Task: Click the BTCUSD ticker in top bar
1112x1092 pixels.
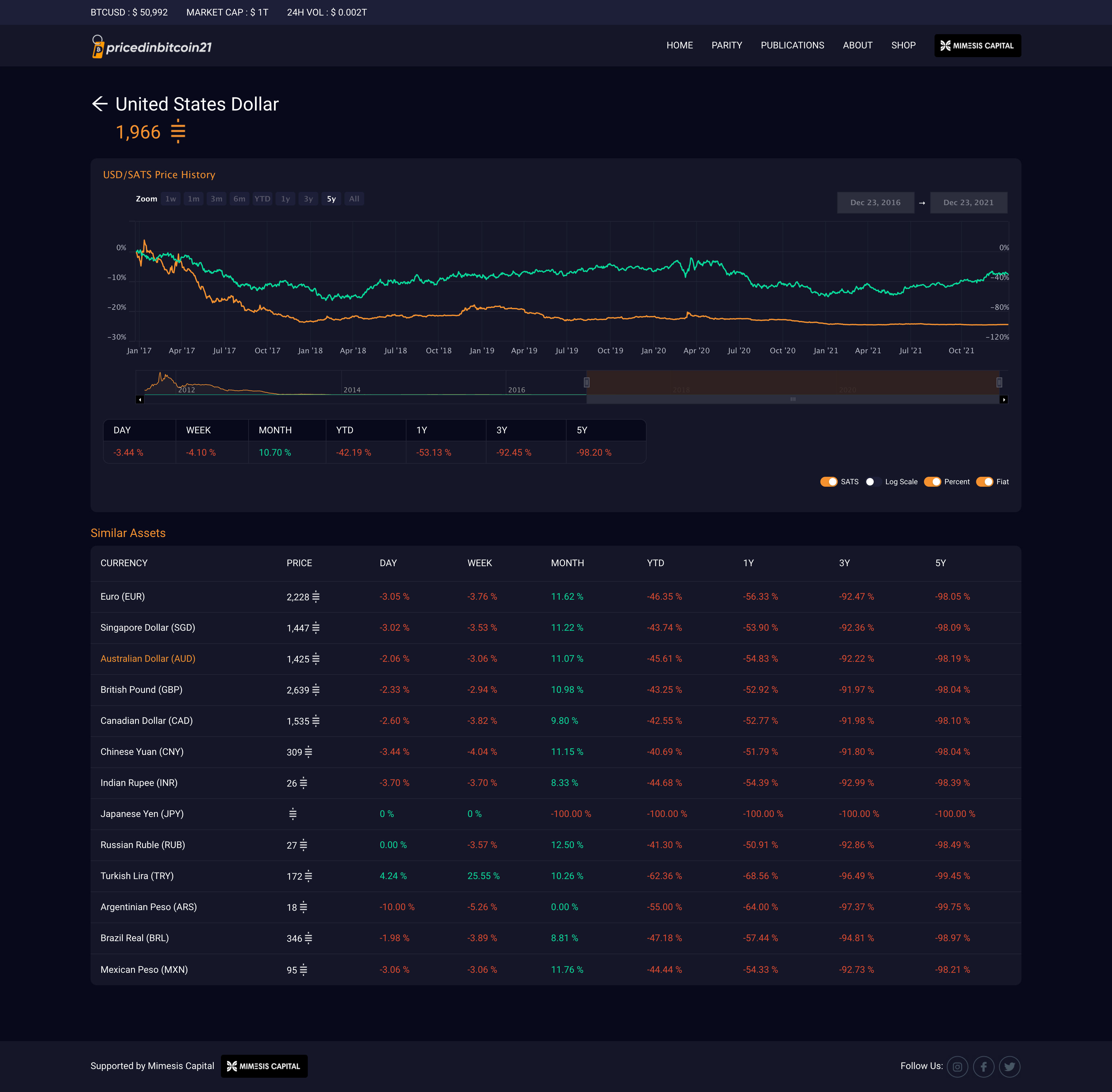Action: 129,12
